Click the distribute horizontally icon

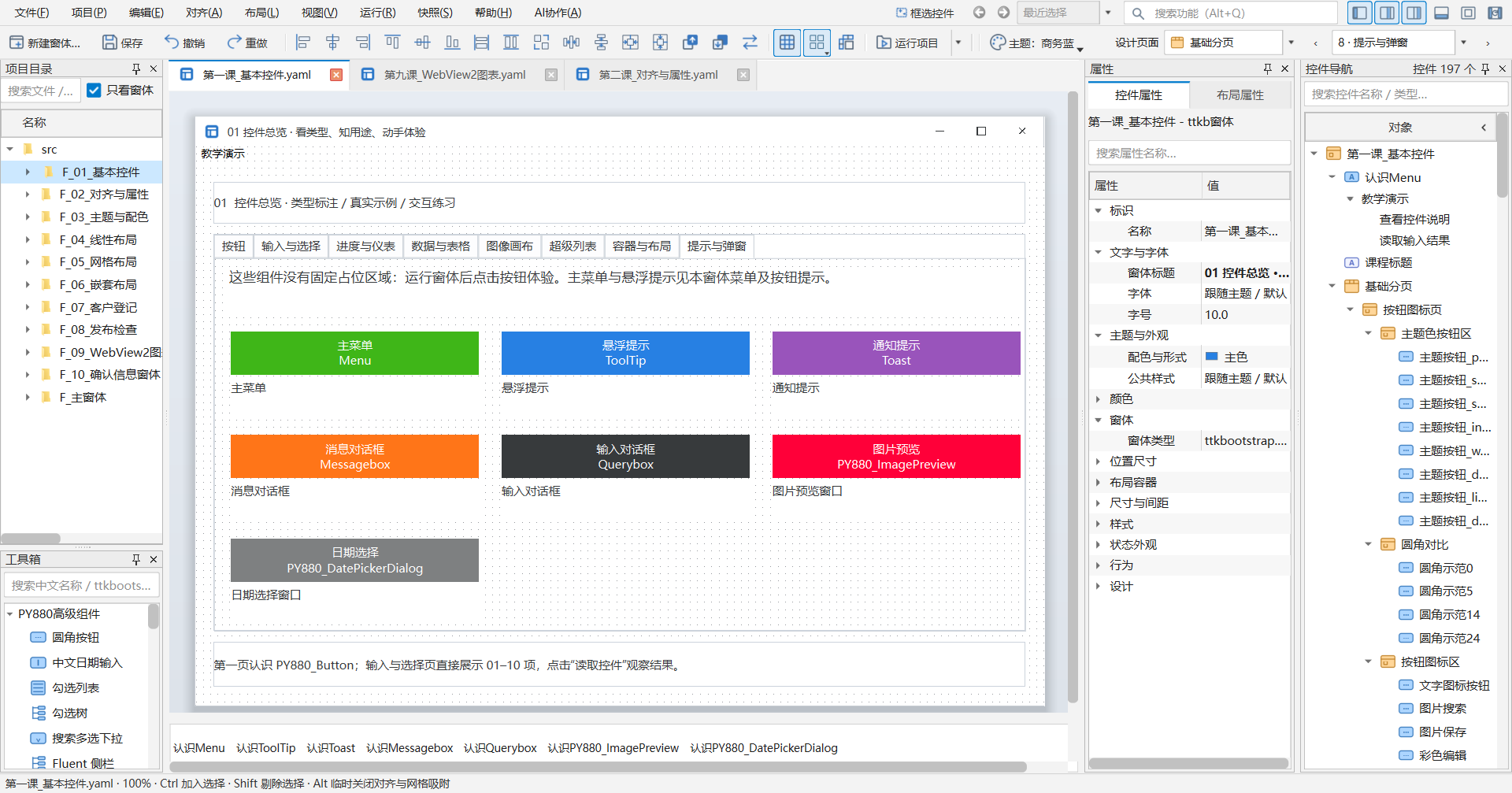coord(571,43)
